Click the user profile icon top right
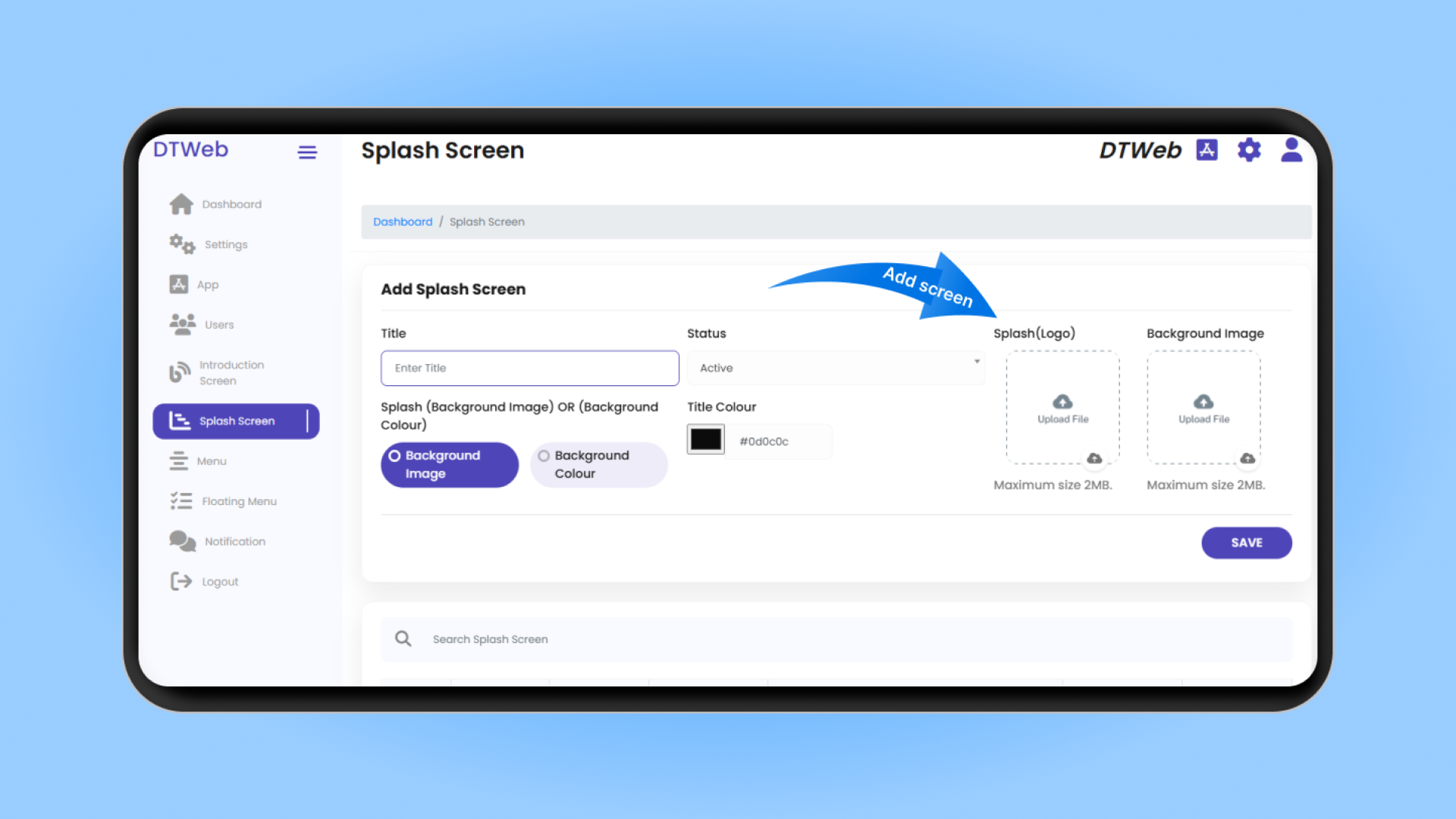Screen dimensions: 1456x819 (x=1291, y=149)
